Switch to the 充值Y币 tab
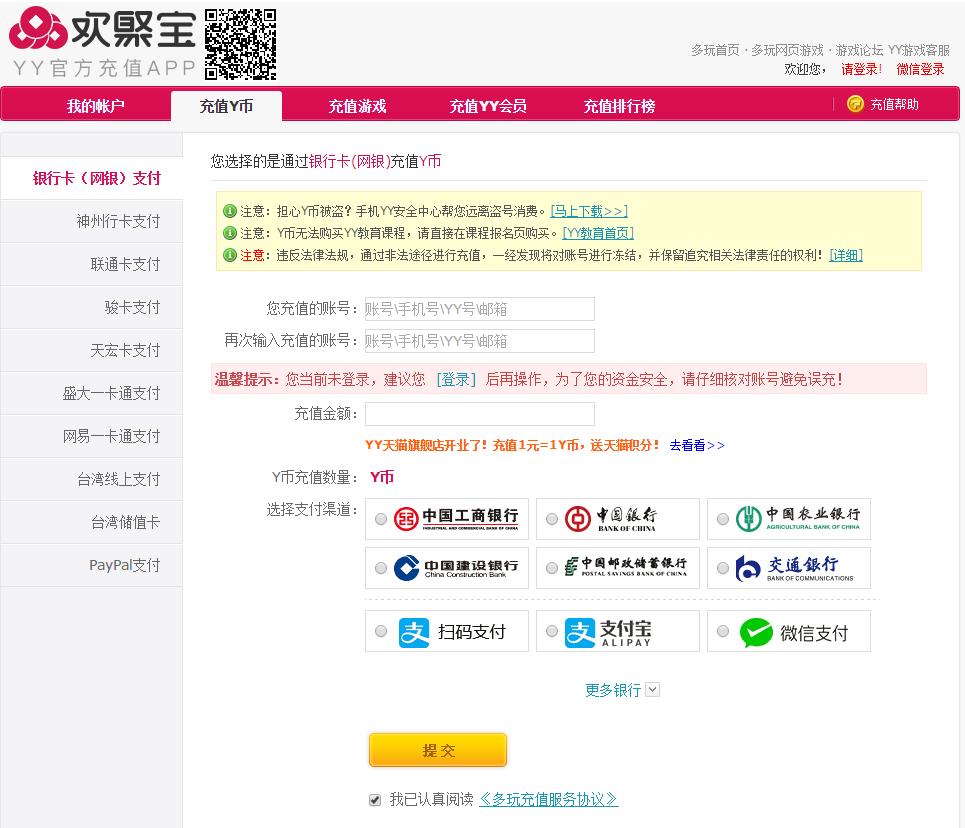The width and height of the screenshot is (965, 828). 226,106
